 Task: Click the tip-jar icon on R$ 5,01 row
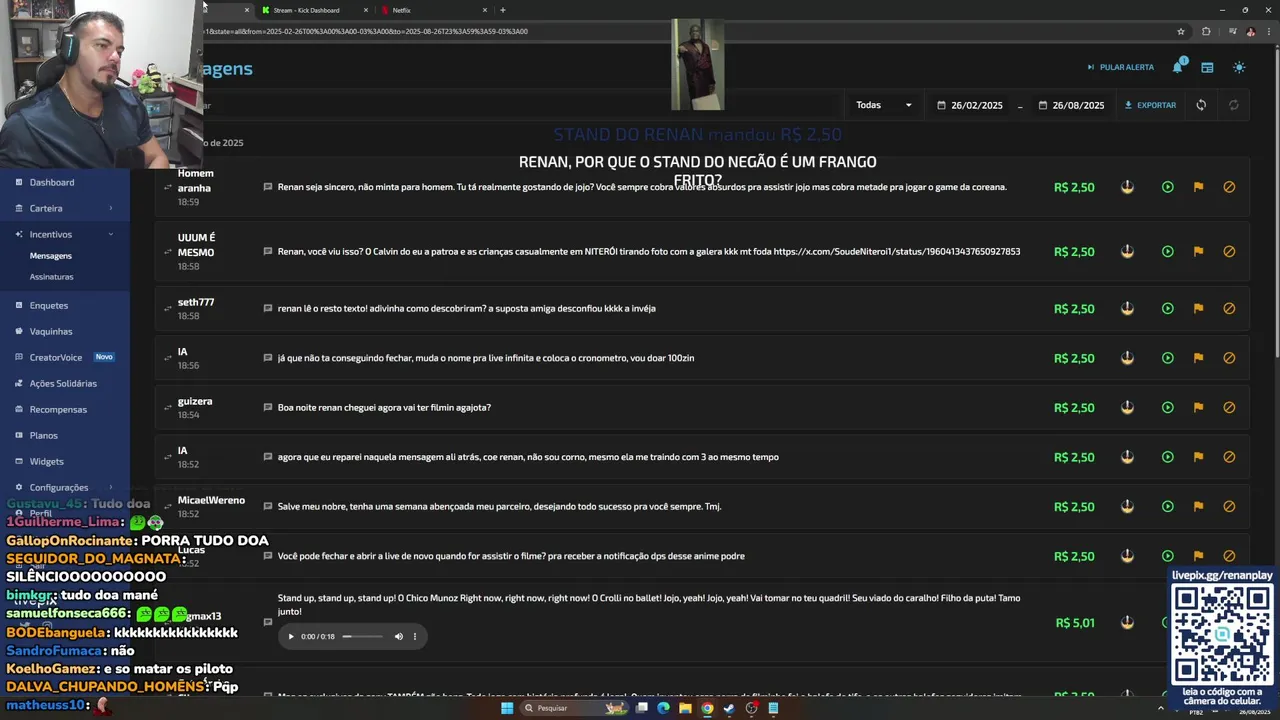(1127, 623)
